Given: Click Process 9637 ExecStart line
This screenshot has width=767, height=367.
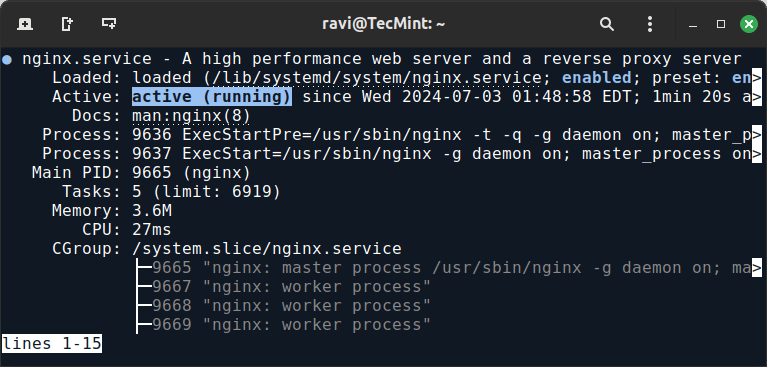Looking at the screenshot, I should tap(402, 154).
